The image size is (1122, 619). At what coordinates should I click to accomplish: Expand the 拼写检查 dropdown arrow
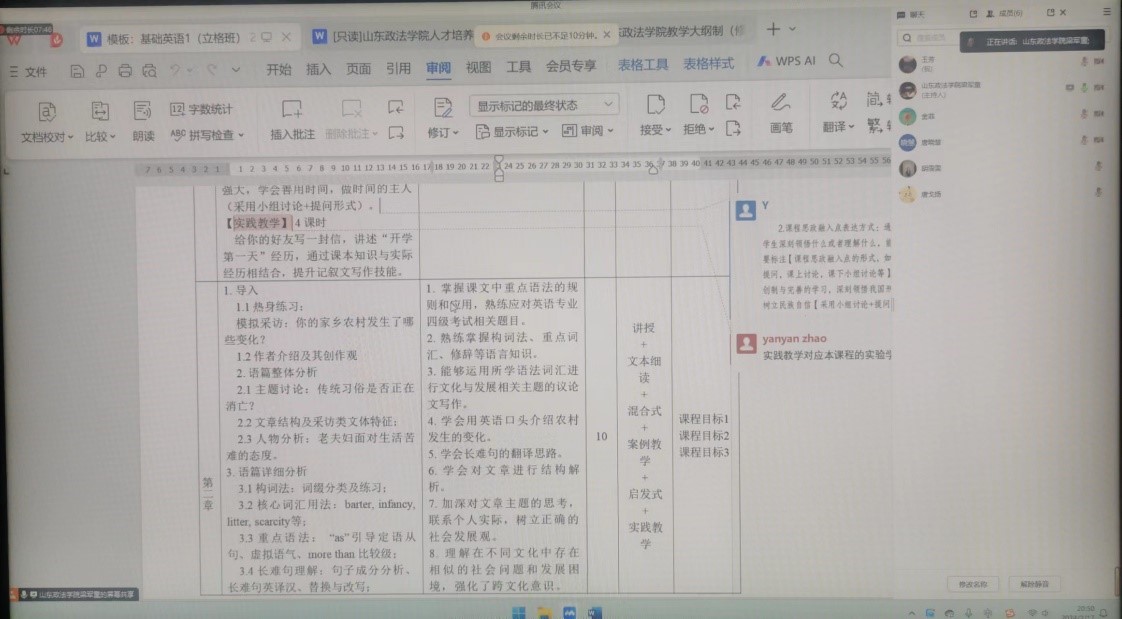(242, 135)
